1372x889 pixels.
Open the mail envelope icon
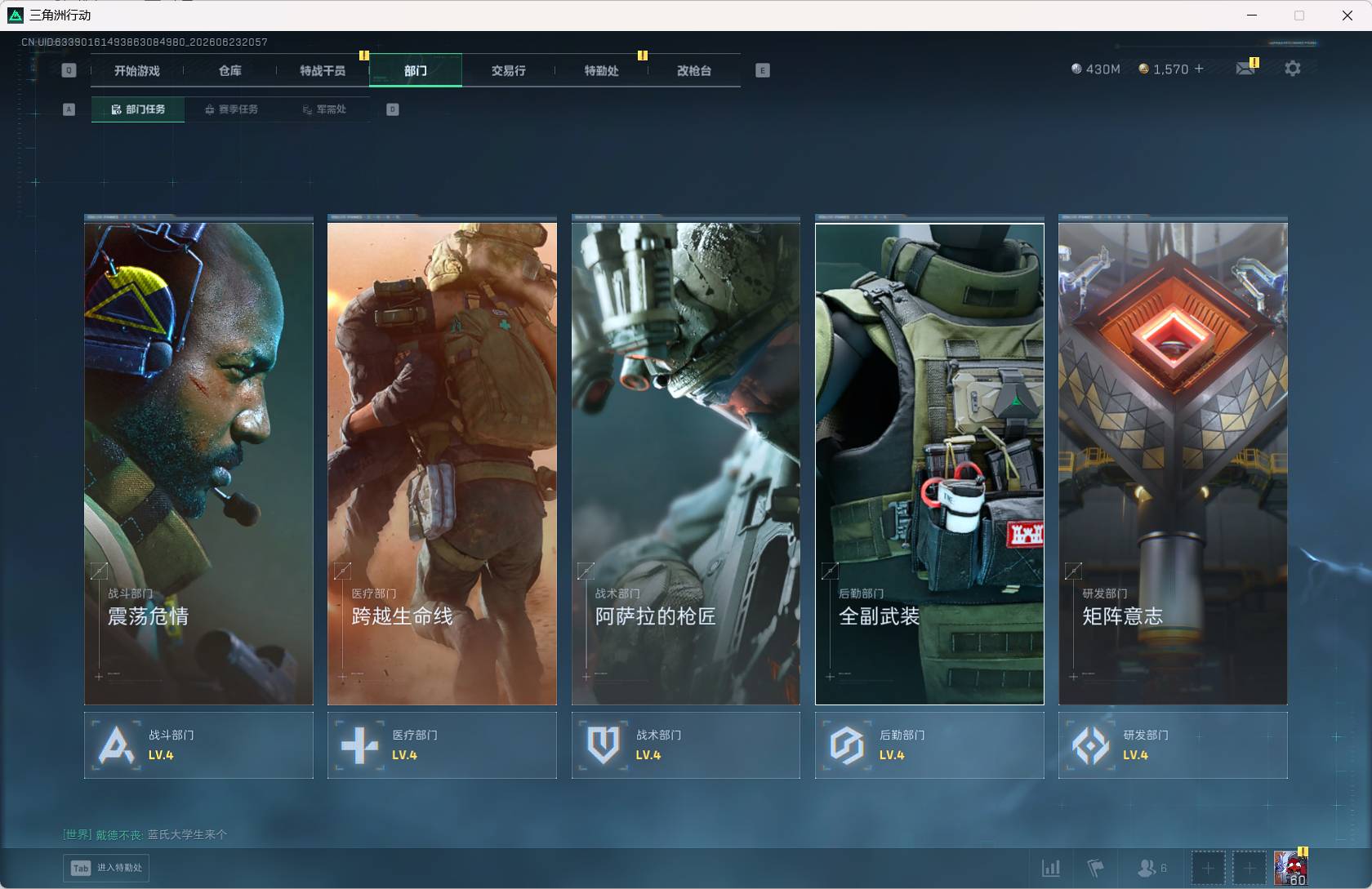pyautogui.click(x=1245, y=69)
